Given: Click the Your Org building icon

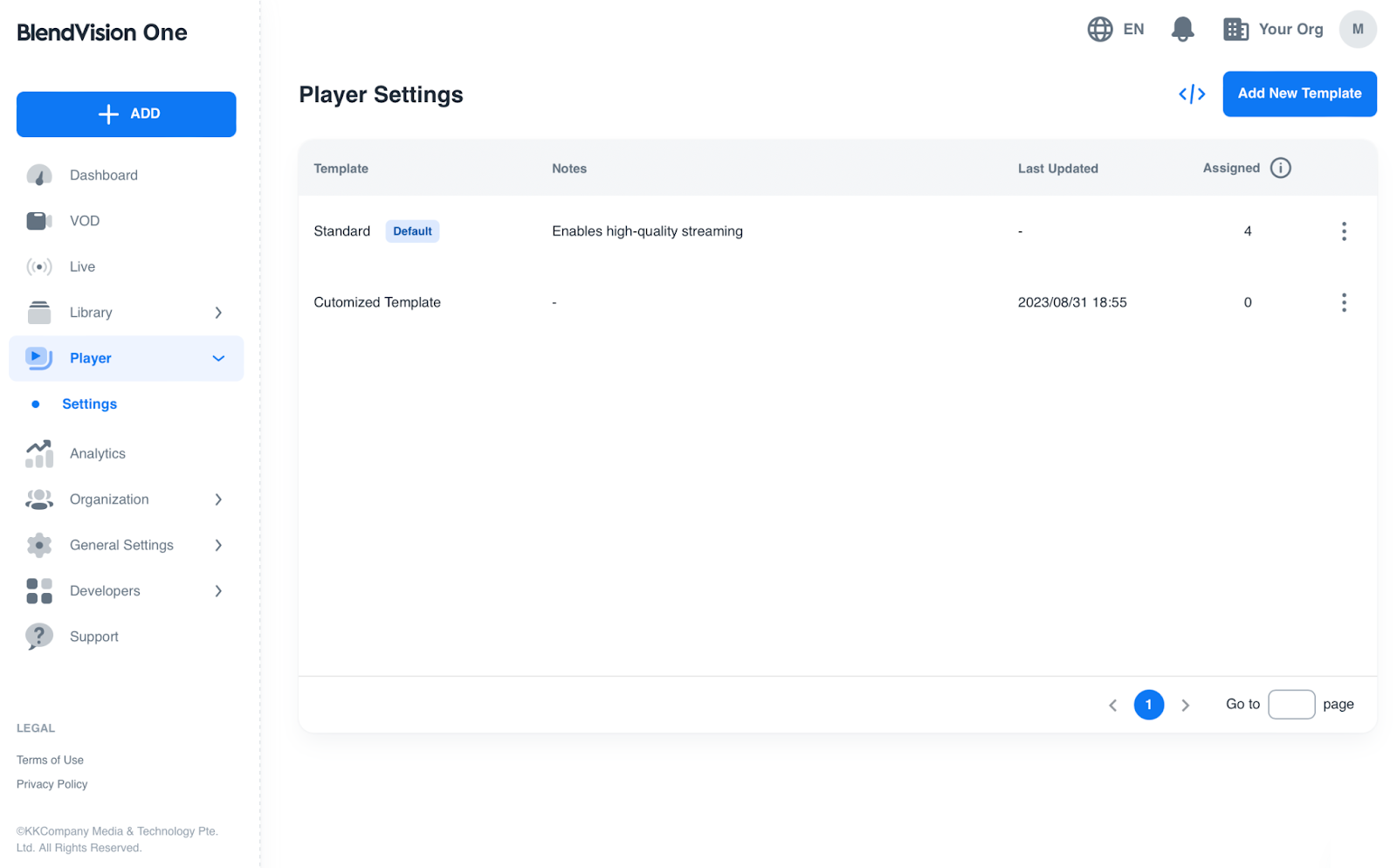Looking at the screenshot, I should tap(1235, 30).
